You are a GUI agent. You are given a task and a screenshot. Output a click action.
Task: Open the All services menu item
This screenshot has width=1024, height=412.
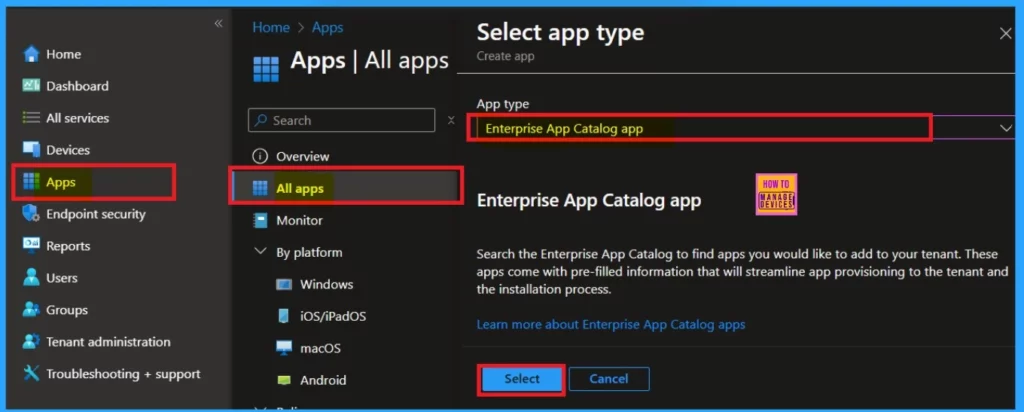coord(77,118)
